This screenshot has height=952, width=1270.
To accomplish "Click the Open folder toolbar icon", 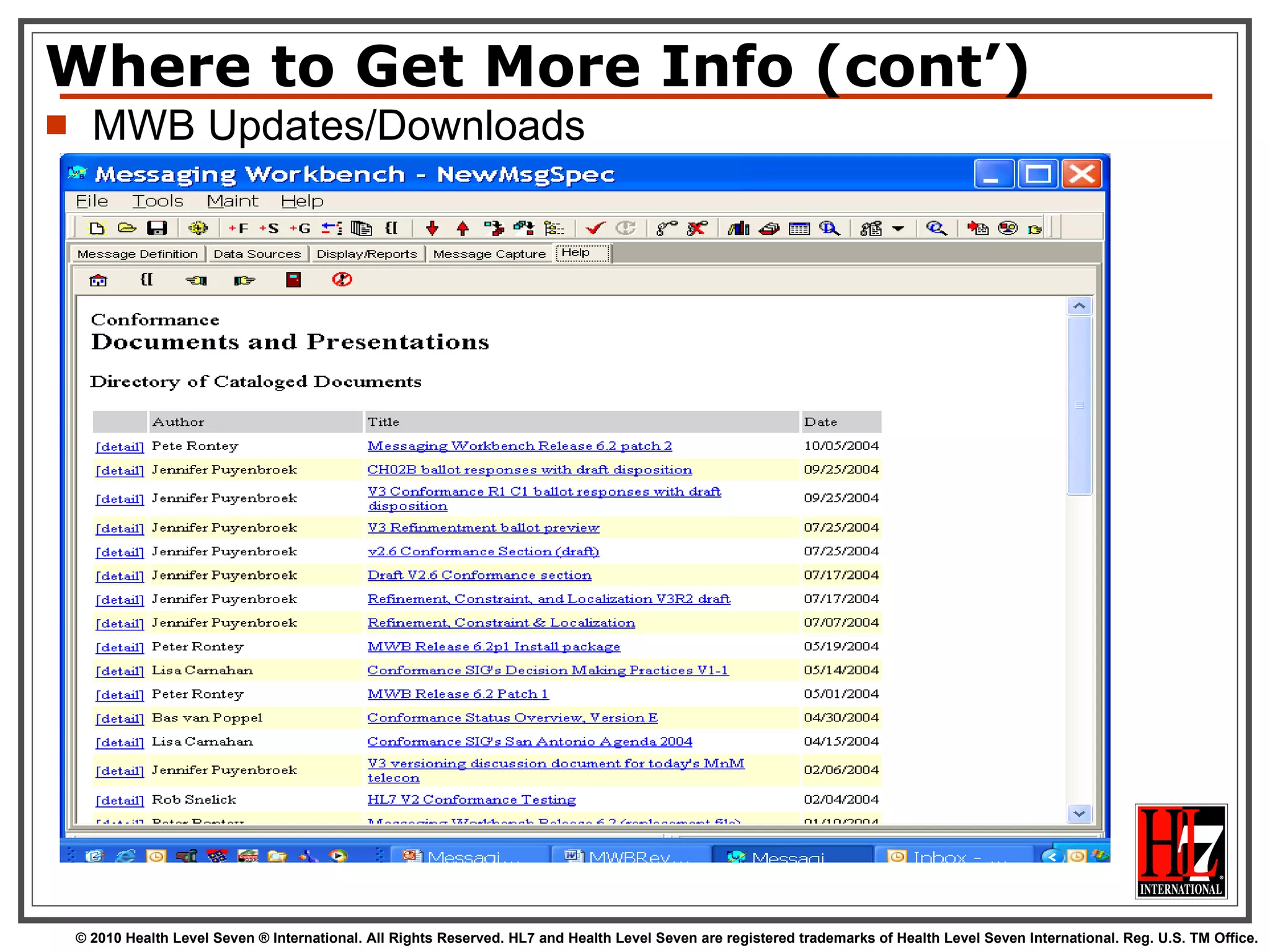I will click(127, 229).
